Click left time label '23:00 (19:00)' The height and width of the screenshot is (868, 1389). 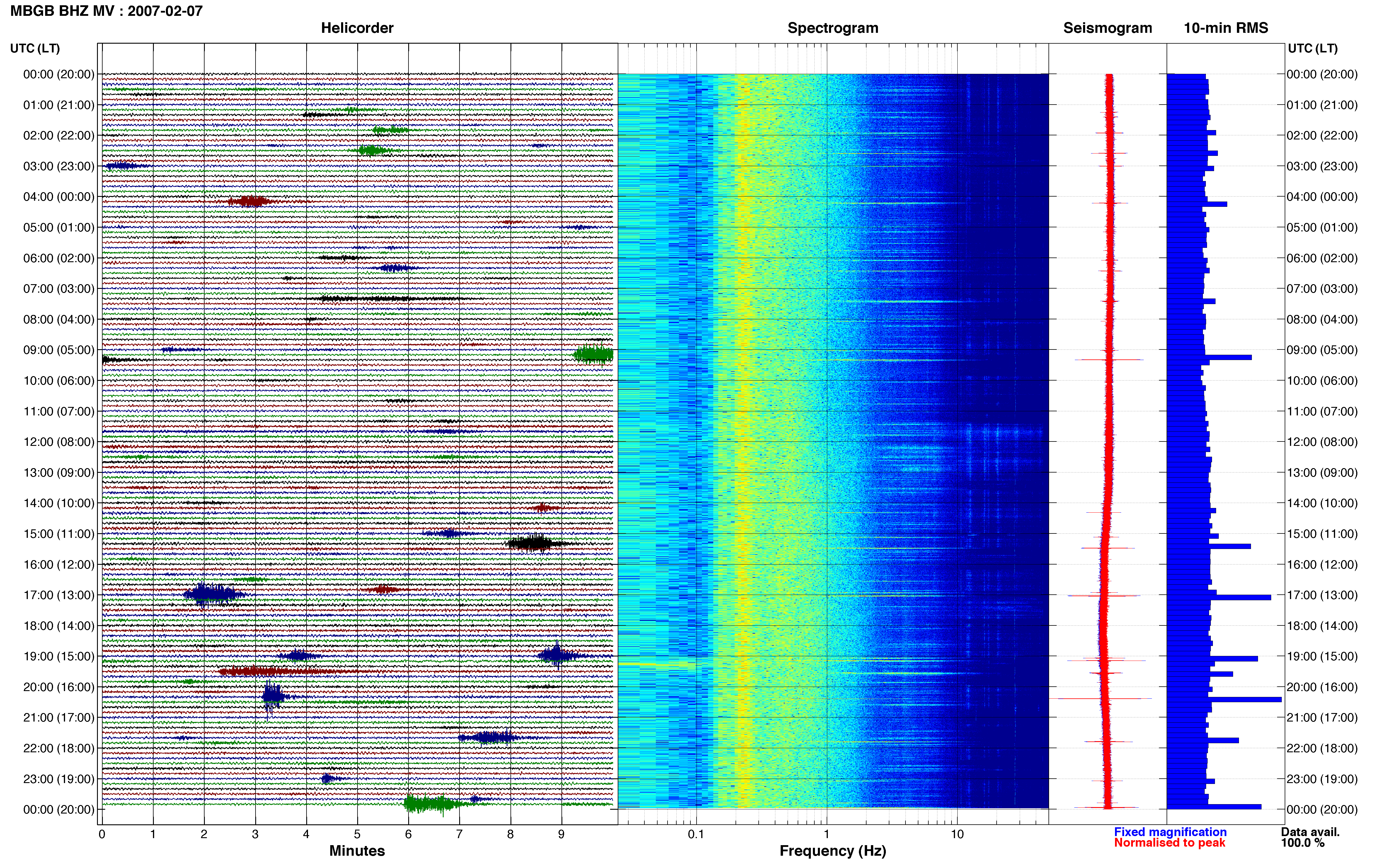pyautogui.click(x=59, y=779)
